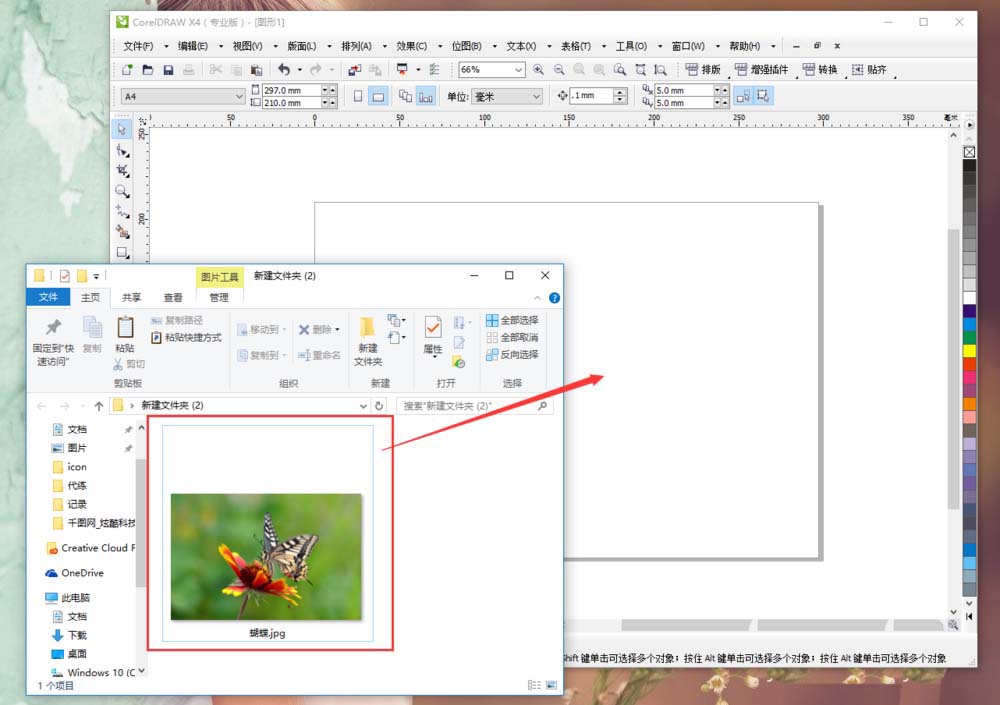Screen dimensions: 1000x705
Task: Click the Save floppy disk icon
Action: [168, 70]
